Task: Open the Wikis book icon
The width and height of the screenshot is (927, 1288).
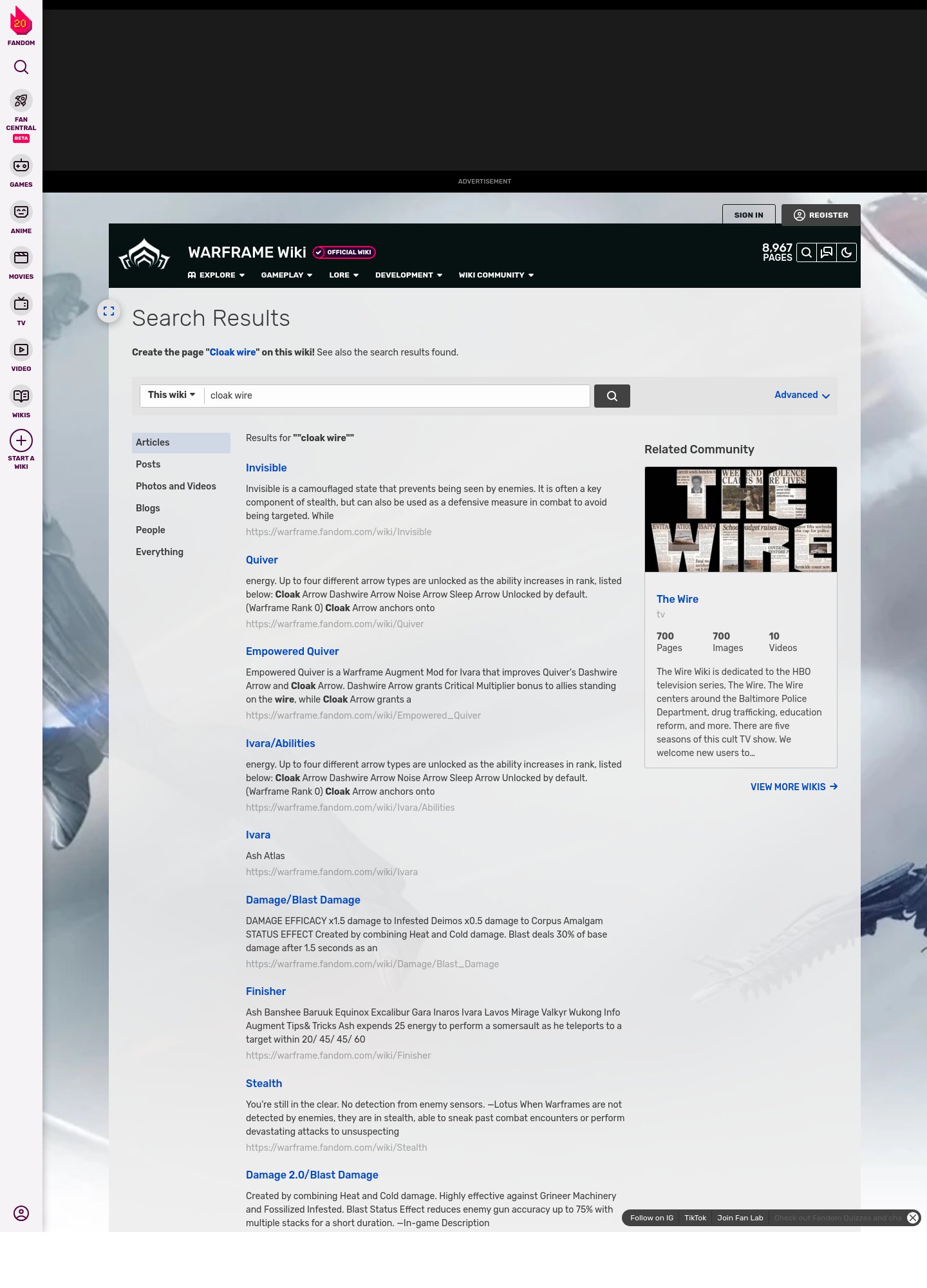Action: [x=21, y=396]
